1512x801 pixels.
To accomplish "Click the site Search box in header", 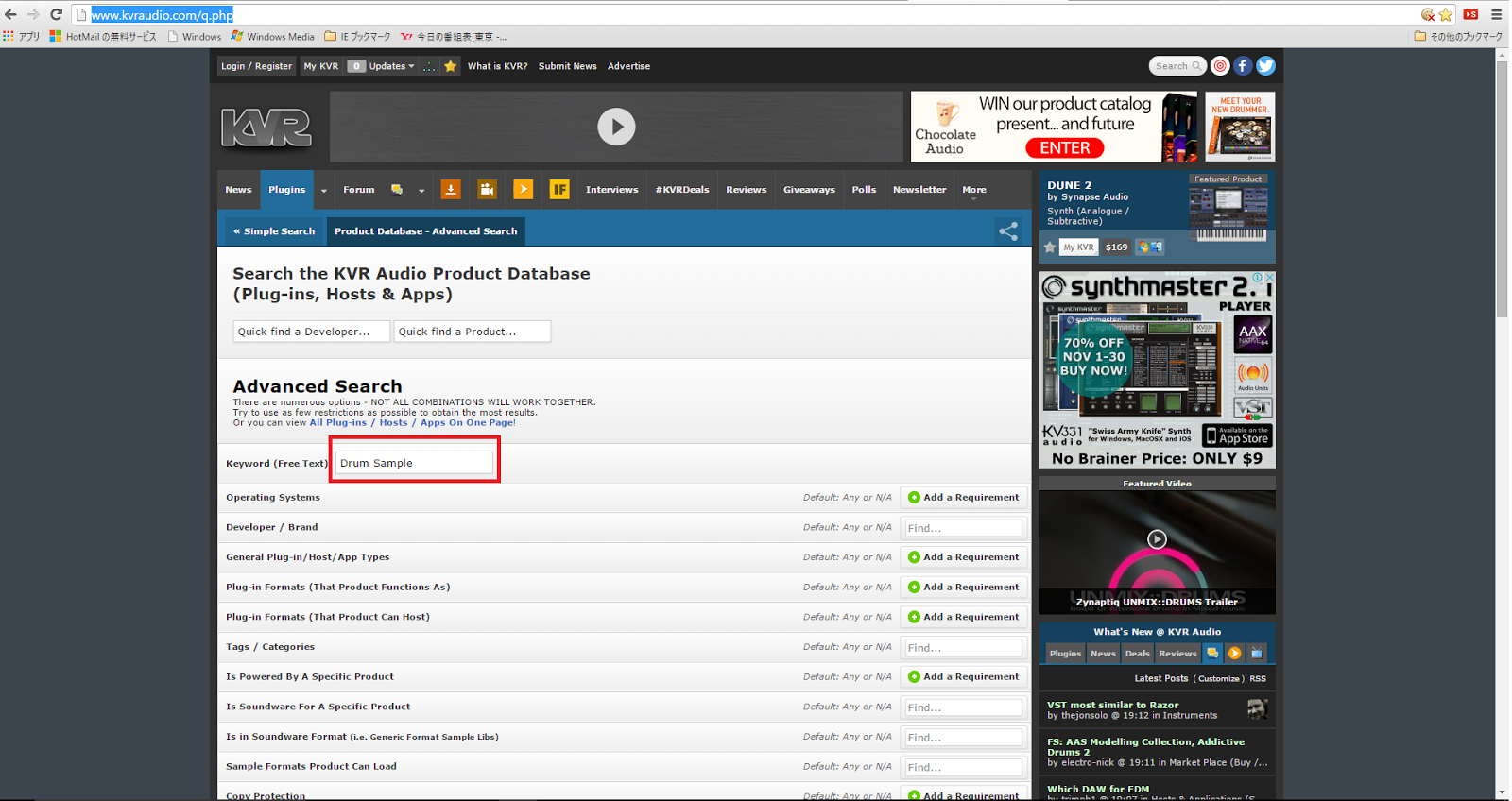I will 1177,66.
